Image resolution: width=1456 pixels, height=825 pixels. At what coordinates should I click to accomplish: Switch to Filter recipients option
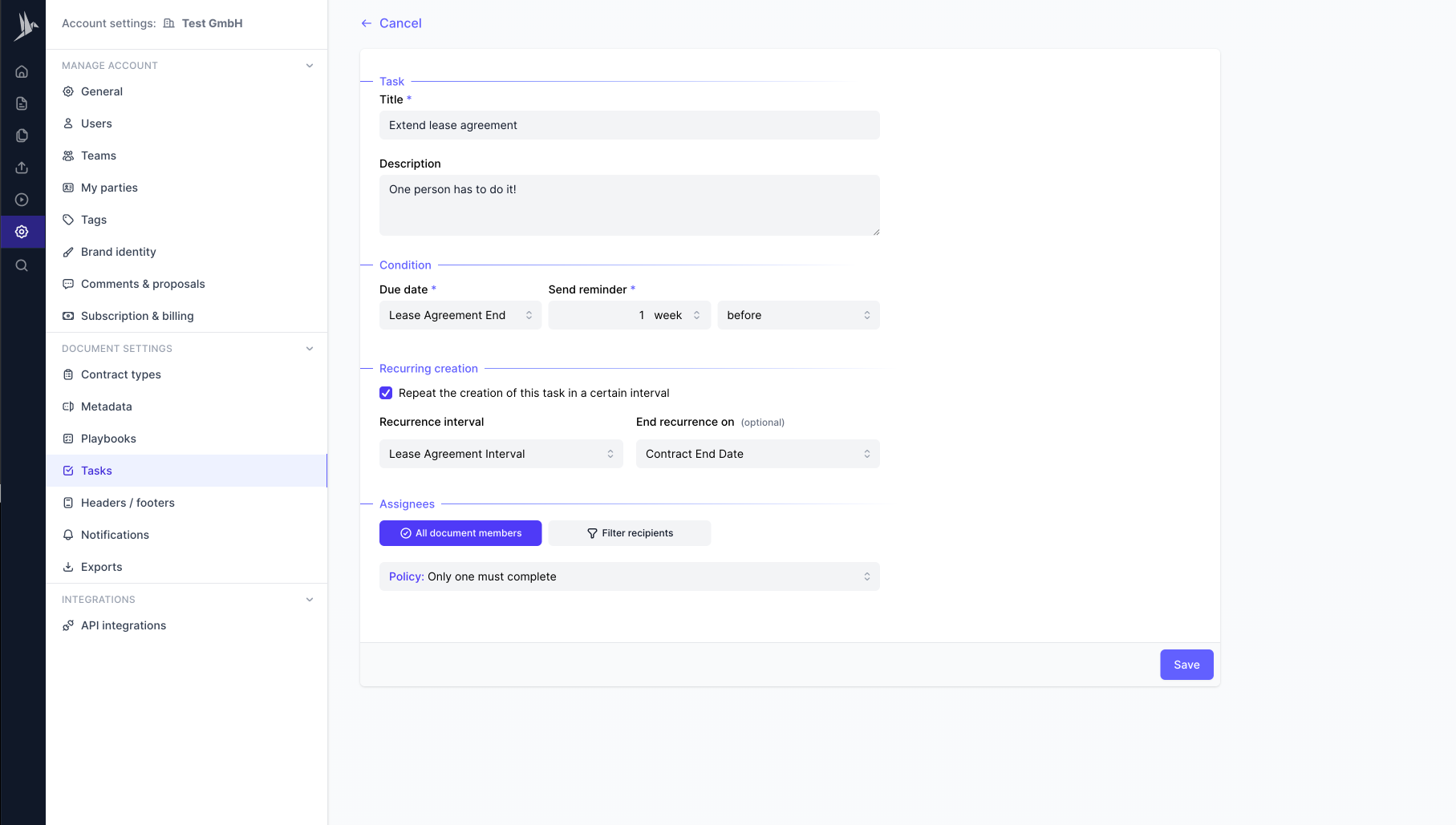point(630,533)
